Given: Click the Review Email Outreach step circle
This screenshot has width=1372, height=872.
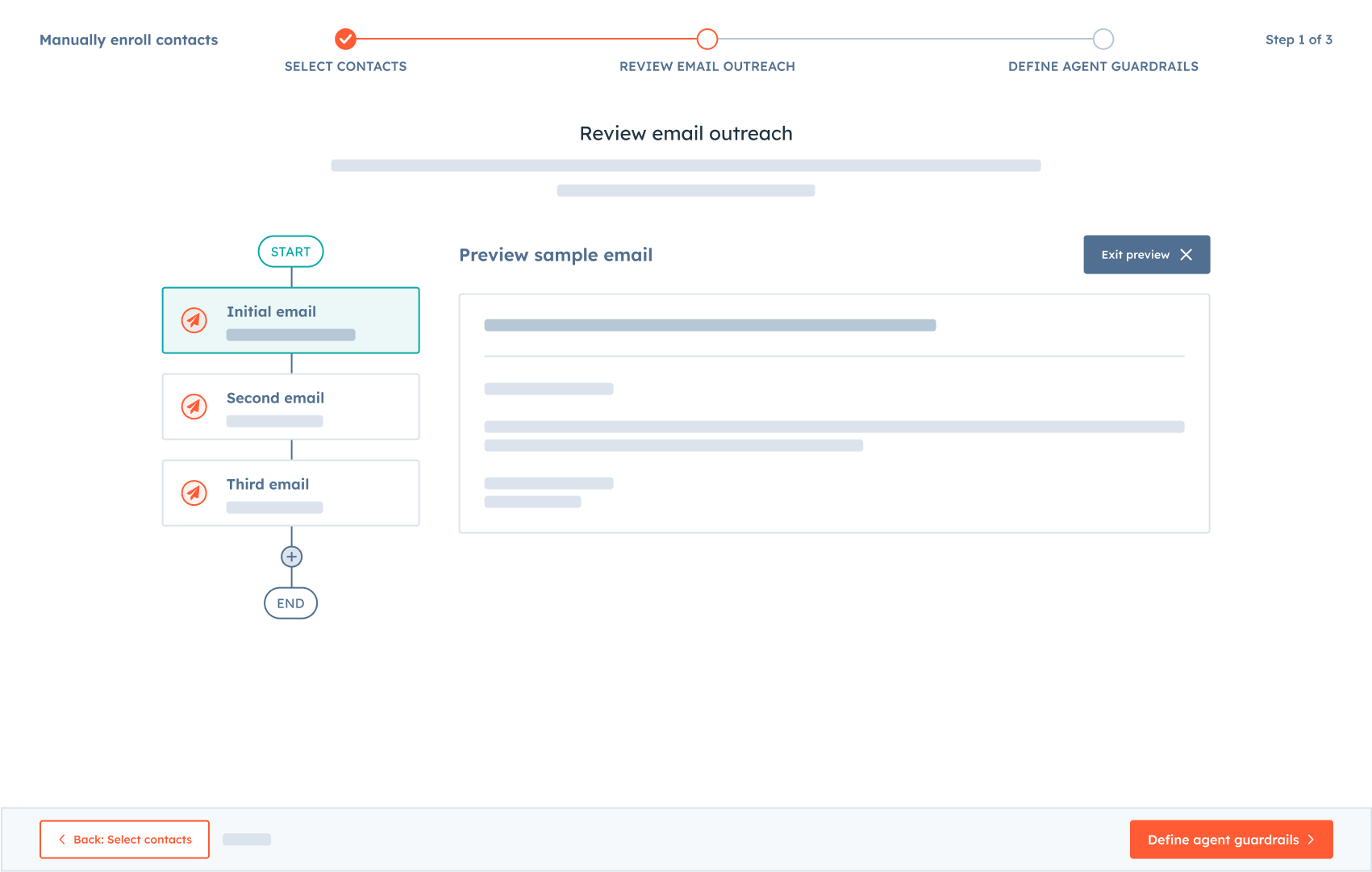Looking at the screenshot, I should tap(707, 39).
